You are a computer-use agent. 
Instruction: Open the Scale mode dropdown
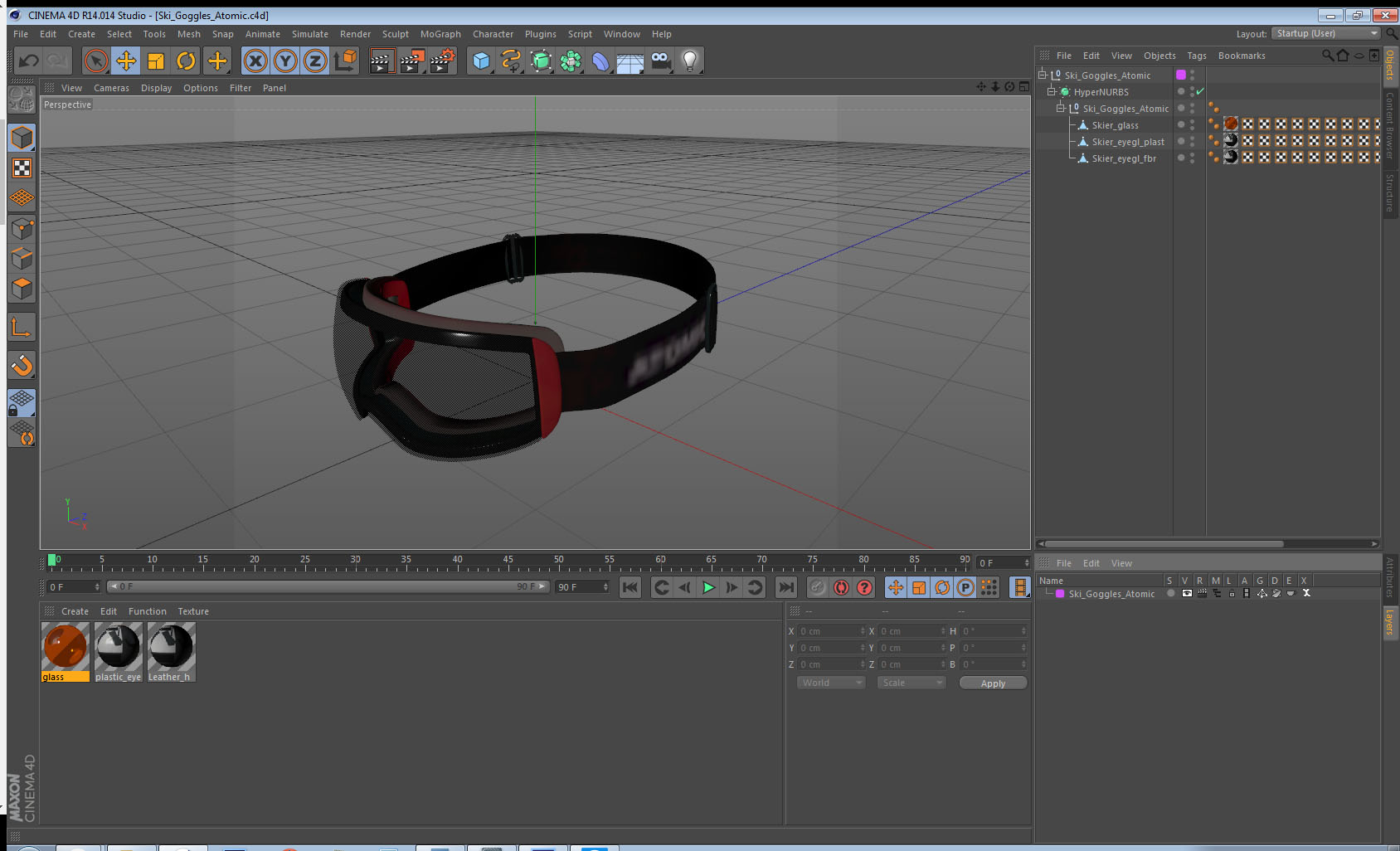click(x=911, y=683)
